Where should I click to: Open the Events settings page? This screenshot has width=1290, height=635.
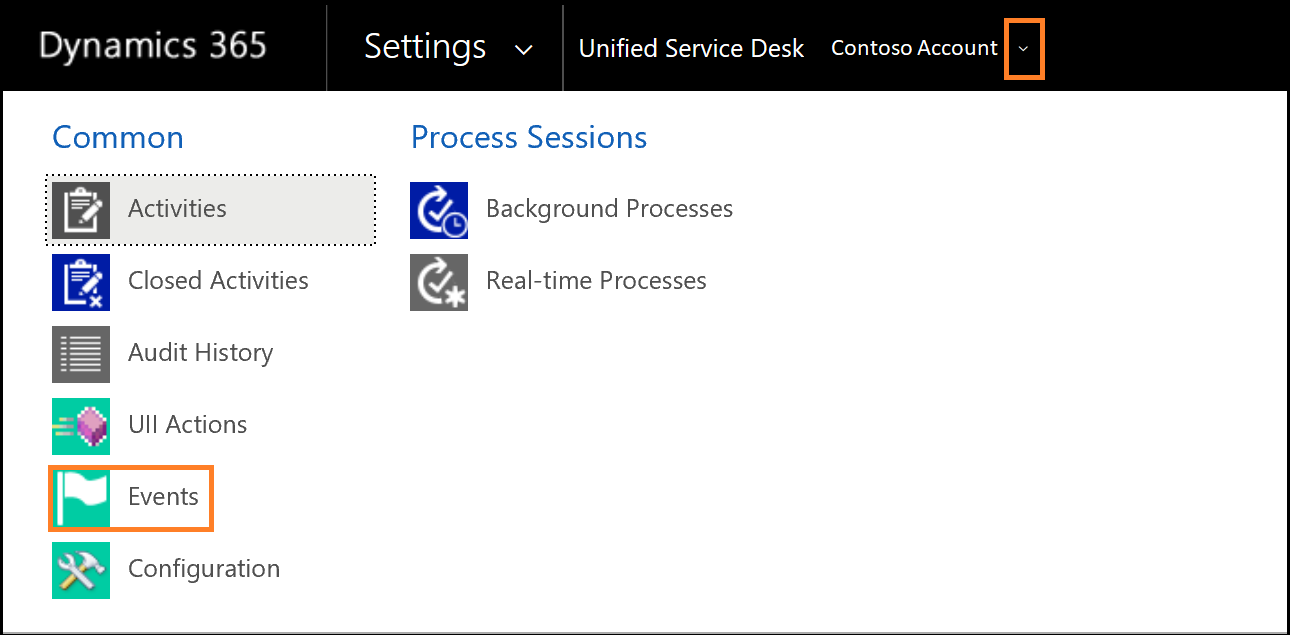tap(165, 497)
